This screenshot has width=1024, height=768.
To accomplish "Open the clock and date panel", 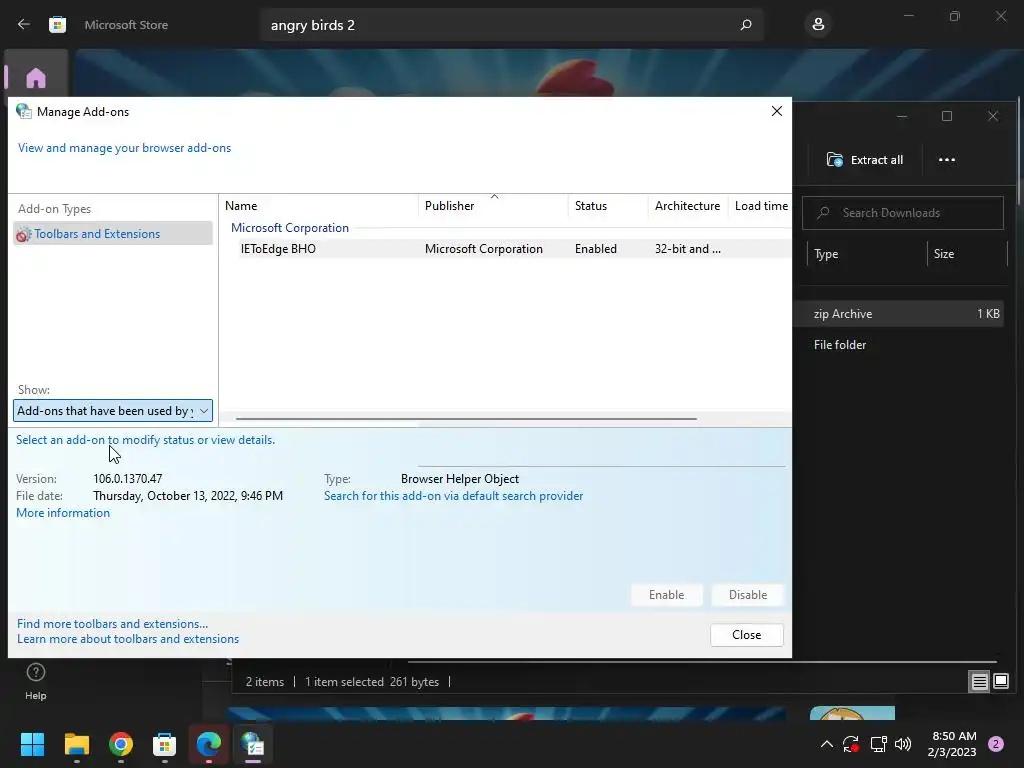I will (952, 744).
